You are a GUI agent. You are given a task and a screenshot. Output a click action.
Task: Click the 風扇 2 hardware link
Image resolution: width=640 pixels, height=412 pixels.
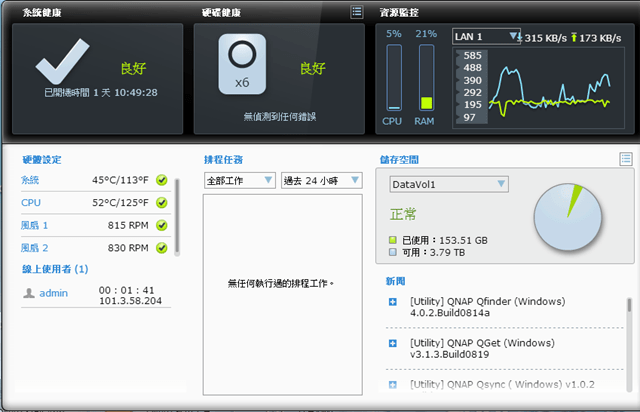[x=35, y=248]
